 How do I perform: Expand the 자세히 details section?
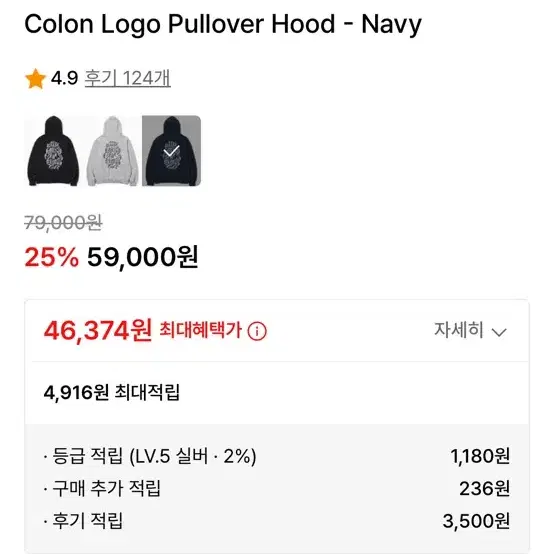[470, 331]
